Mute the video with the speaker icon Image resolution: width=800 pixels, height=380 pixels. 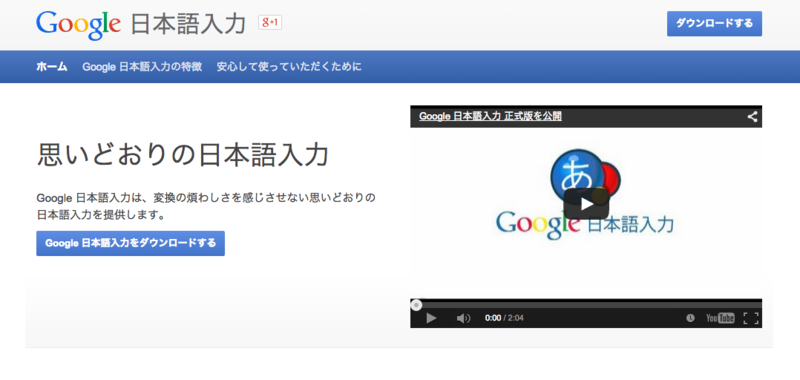pyautogui.click(x=463, y=318)
